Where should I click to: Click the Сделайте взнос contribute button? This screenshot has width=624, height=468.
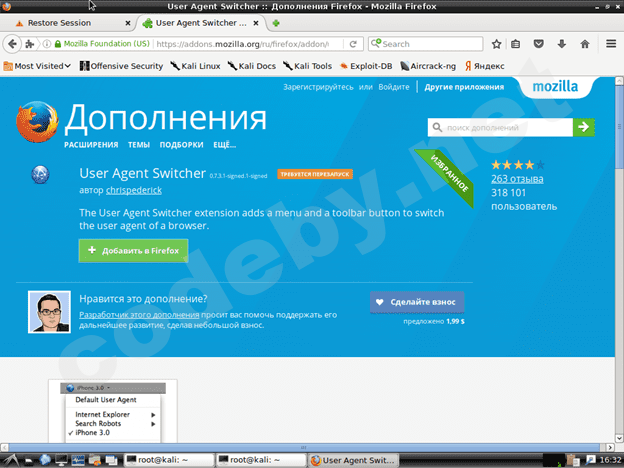[417, 302]
